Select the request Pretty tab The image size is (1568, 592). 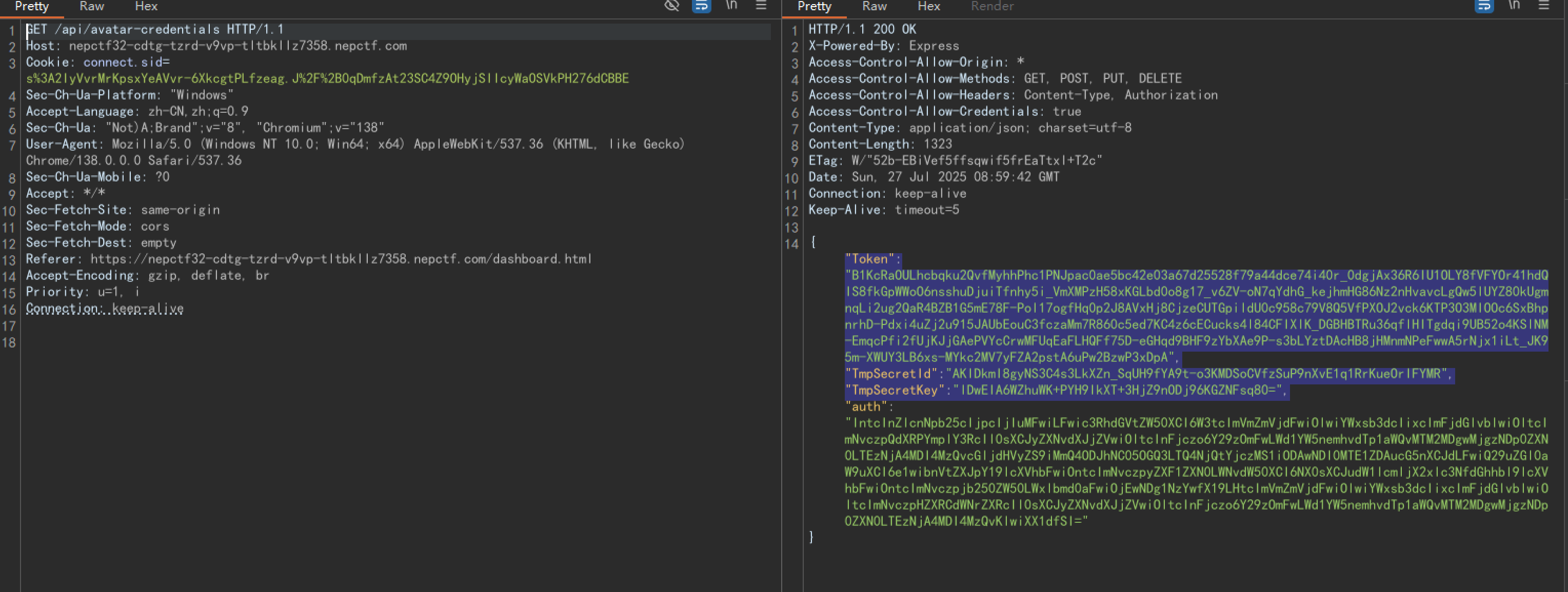point(32,6)
